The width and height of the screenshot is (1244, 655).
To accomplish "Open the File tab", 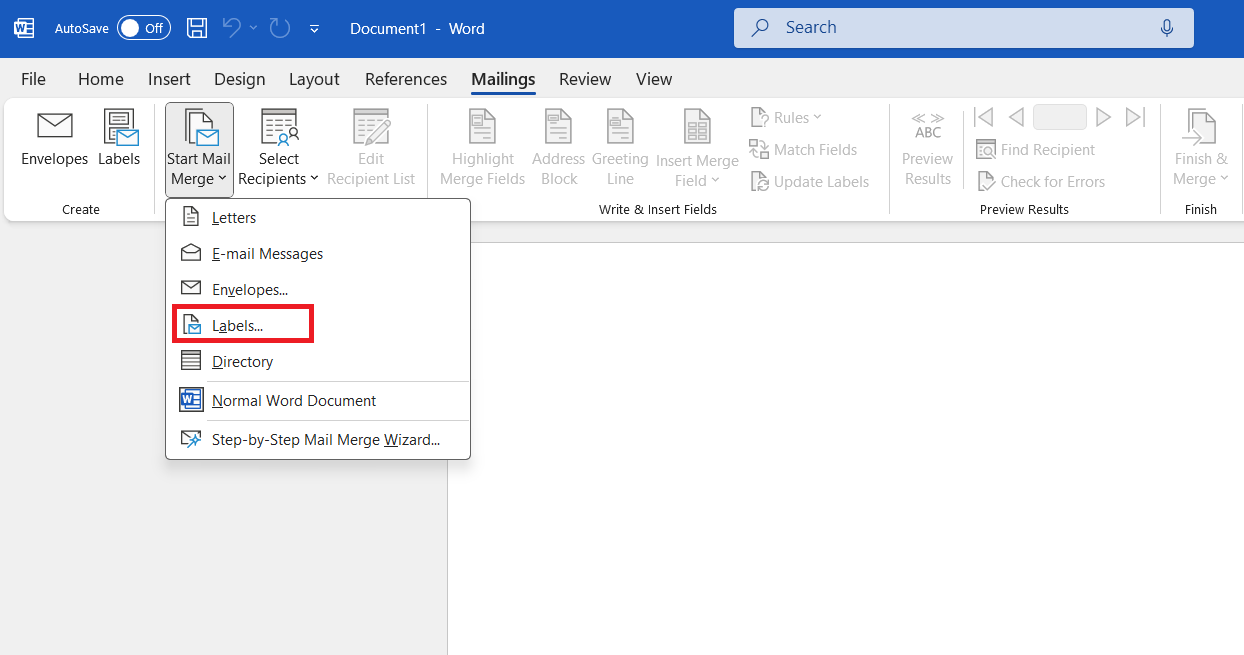I will (33, 79).
